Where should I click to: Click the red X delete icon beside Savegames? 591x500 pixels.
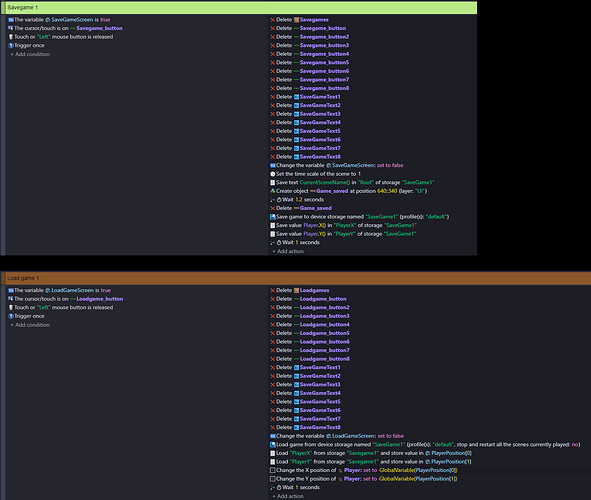click(273, 20)
